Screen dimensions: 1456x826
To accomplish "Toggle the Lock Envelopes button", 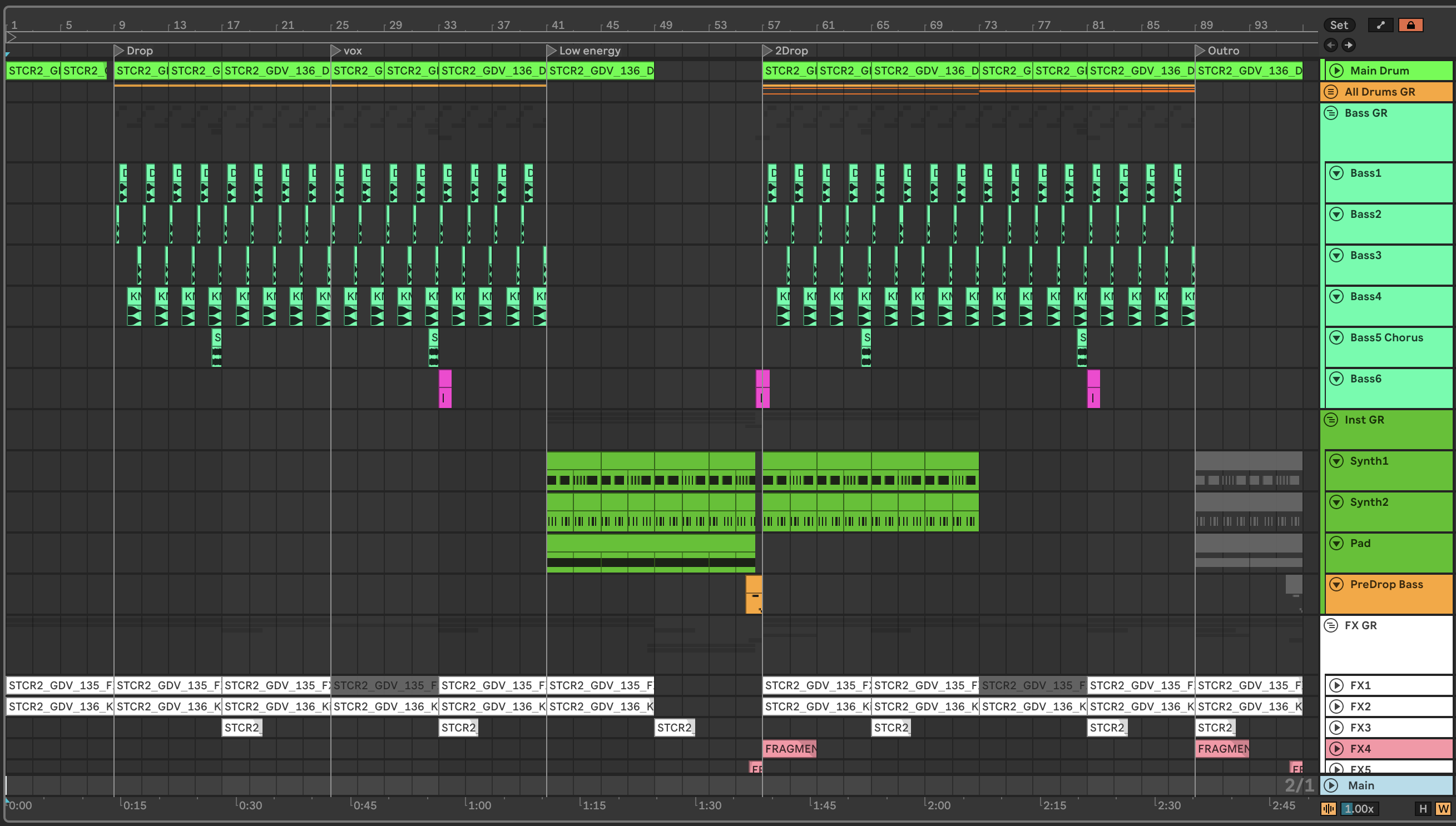I will point(1410,25).
